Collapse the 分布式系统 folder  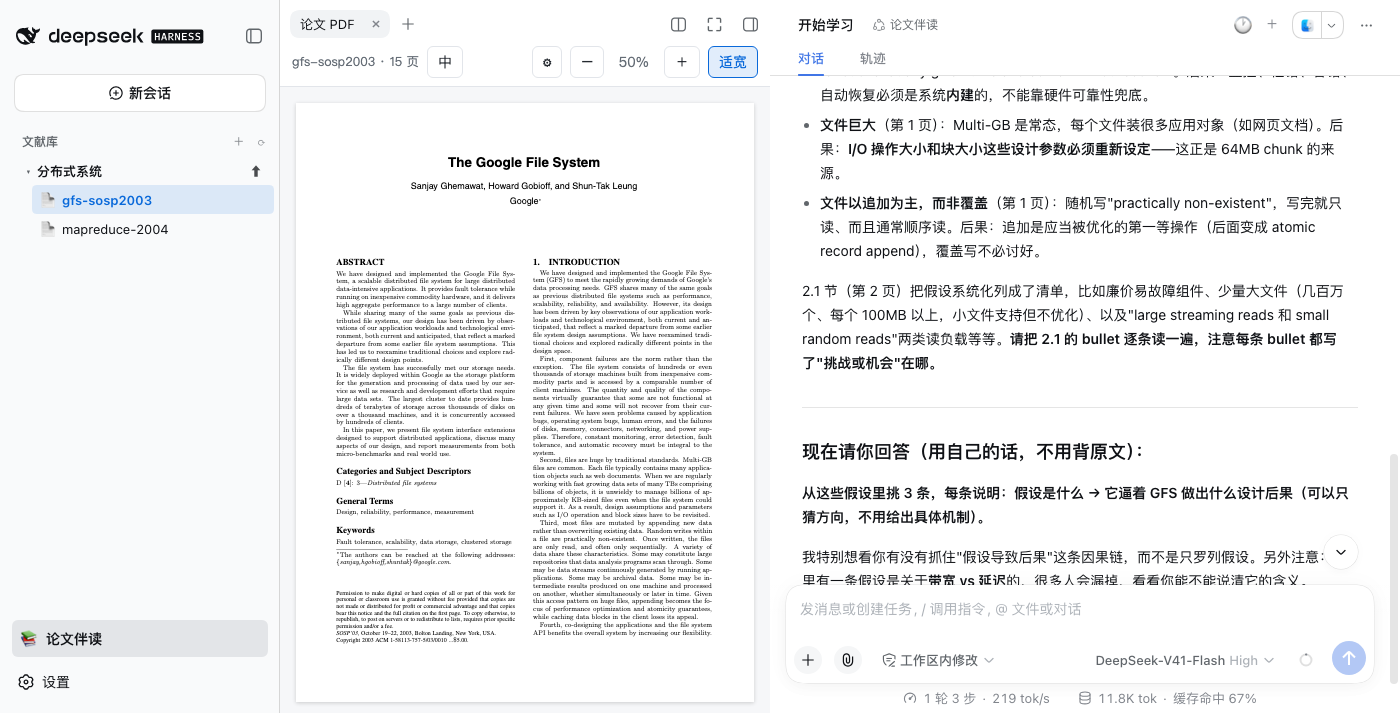tap(28, 172)
